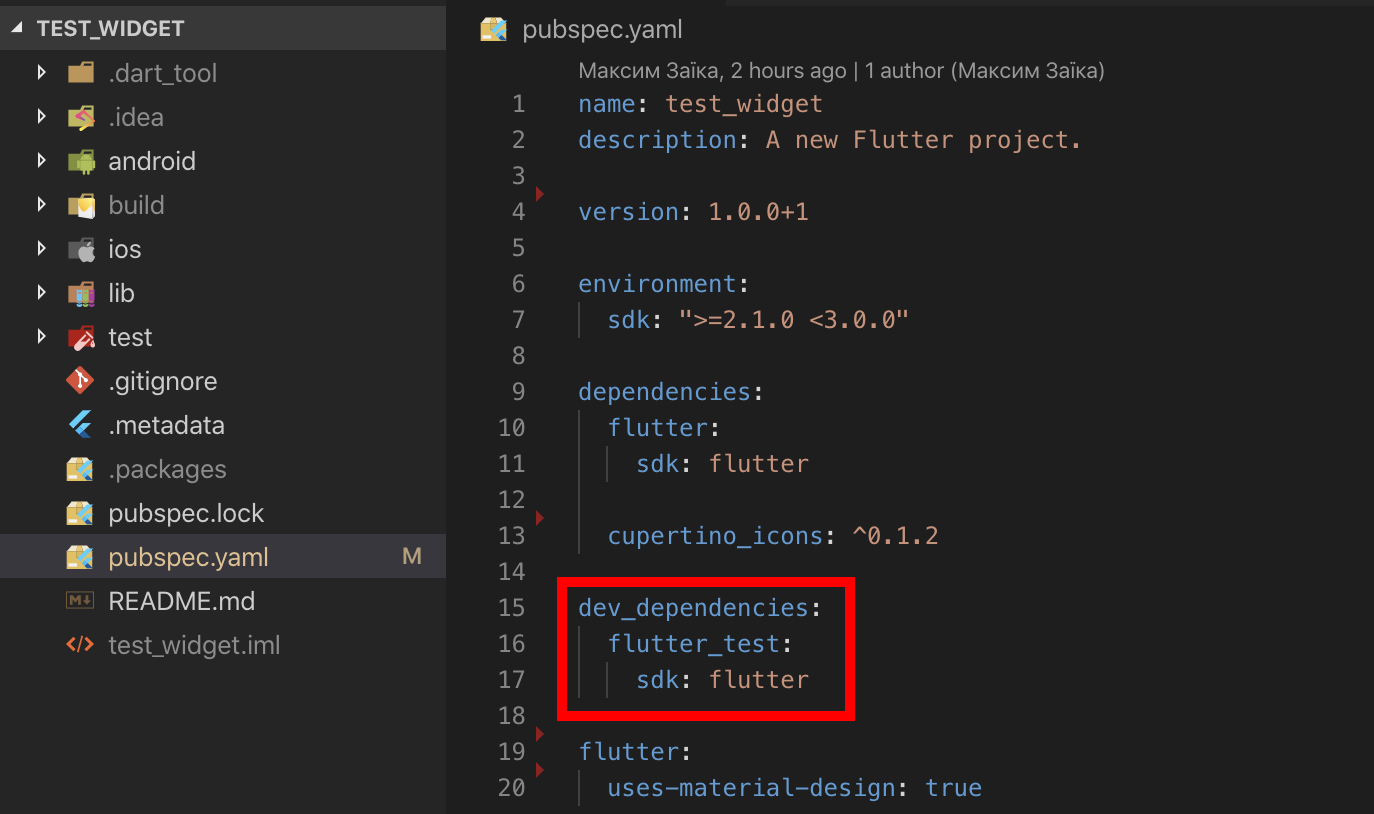Click the README.md markdown icon
1374x814 pixels.
[80, 601]
